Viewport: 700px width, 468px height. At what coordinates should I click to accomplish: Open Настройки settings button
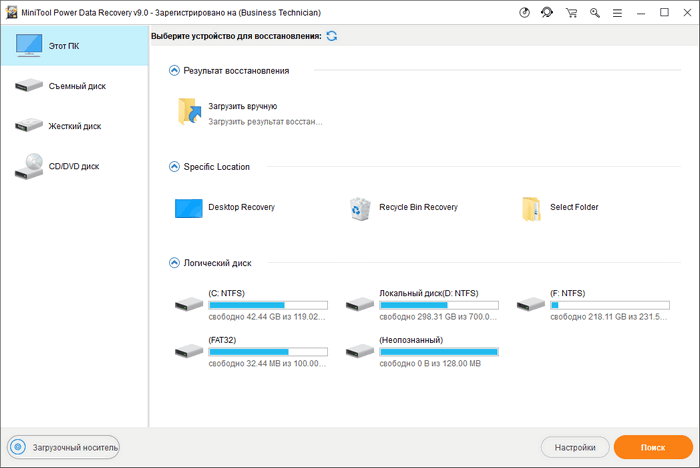coord(575,447)
